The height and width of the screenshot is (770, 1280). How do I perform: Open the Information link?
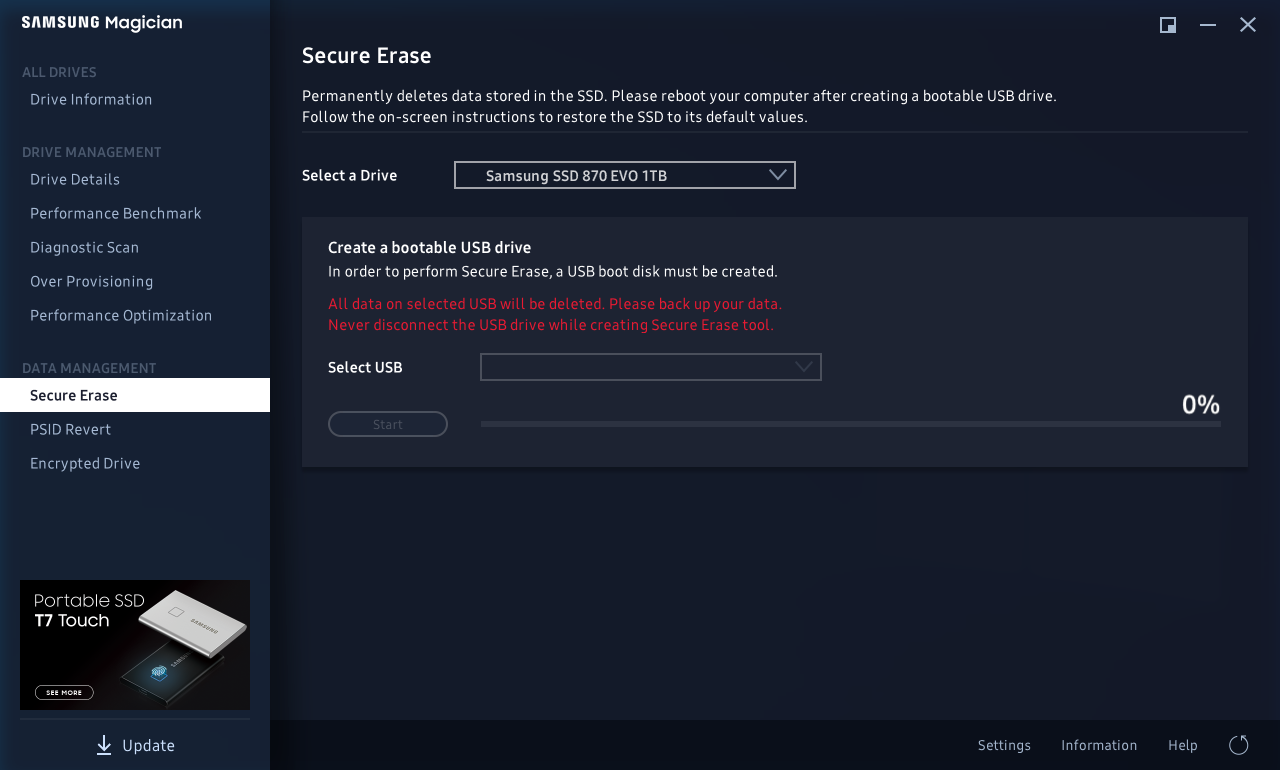pos(1099,745)
